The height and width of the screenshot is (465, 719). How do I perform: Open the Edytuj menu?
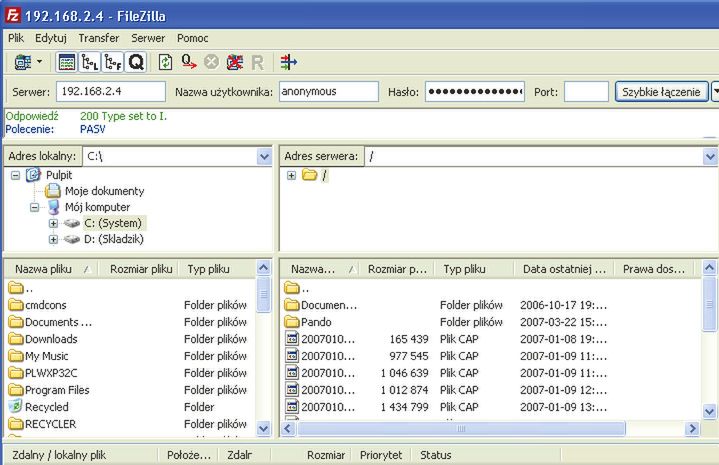(x=51, y=38)
